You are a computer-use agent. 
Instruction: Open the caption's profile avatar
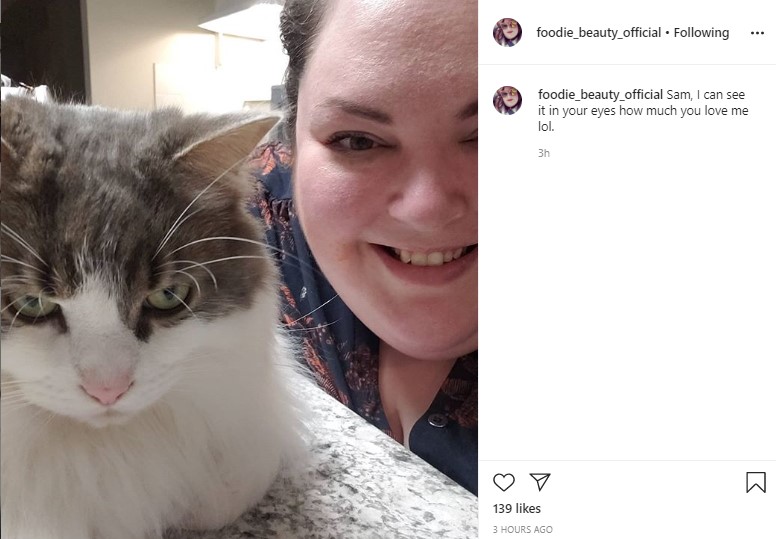[507, 100]
